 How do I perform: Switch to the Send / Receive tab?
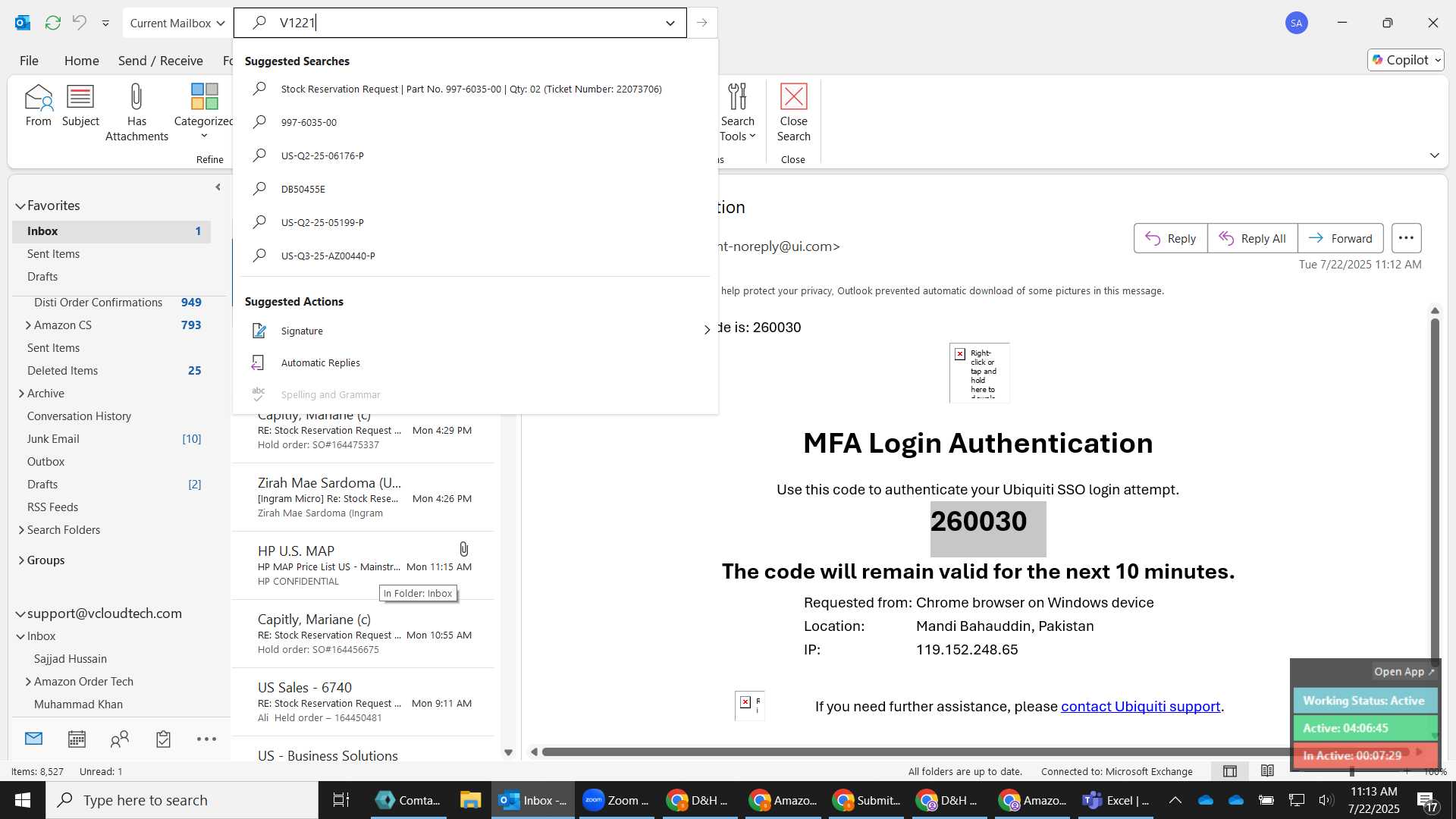160,61
